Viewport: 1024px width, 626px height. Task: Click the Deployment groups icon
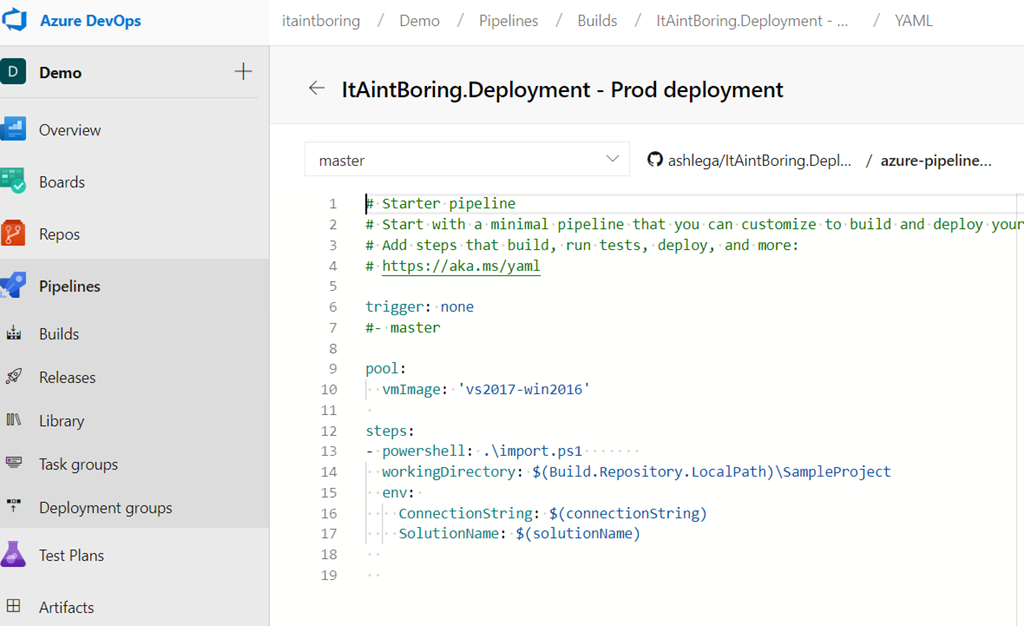tap(14, 506)
